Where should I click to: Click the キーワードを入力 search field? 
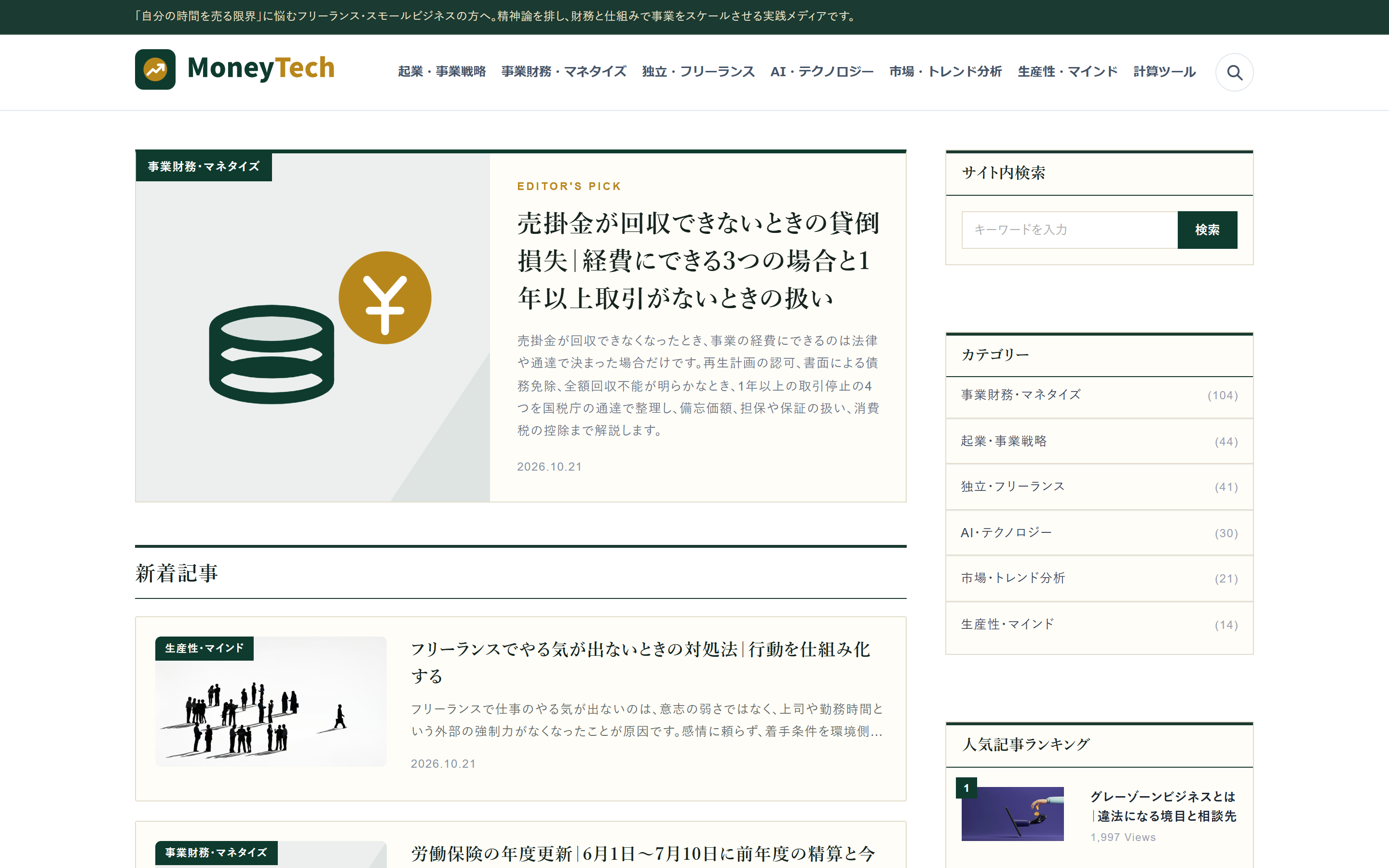click(1069, 230)
